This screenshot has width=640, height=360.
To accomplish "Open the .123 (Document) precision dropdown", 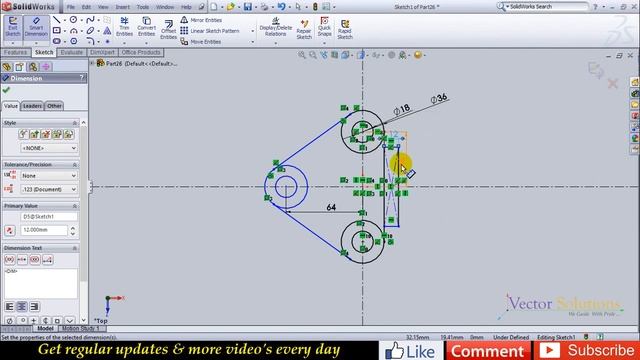I will click(x=49, y=189).
